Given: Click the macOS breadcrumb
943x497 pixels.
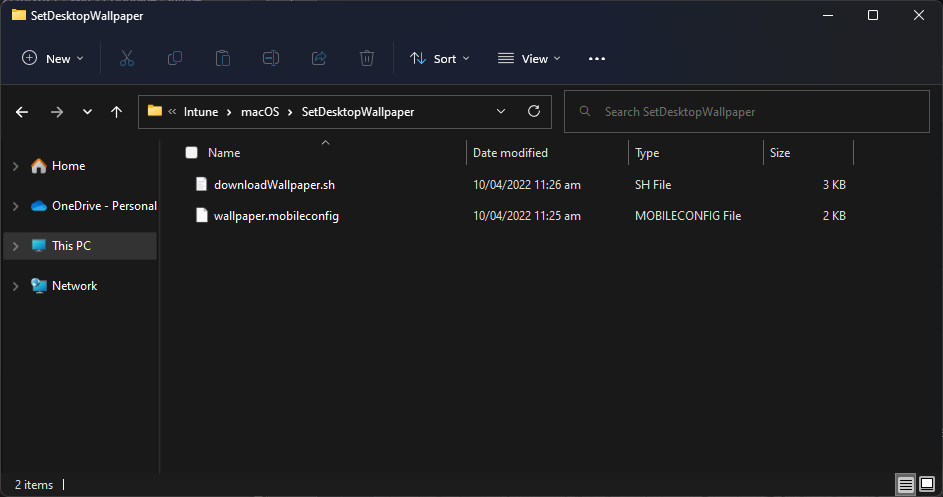Looking at the screenshot, I should 260,112.
